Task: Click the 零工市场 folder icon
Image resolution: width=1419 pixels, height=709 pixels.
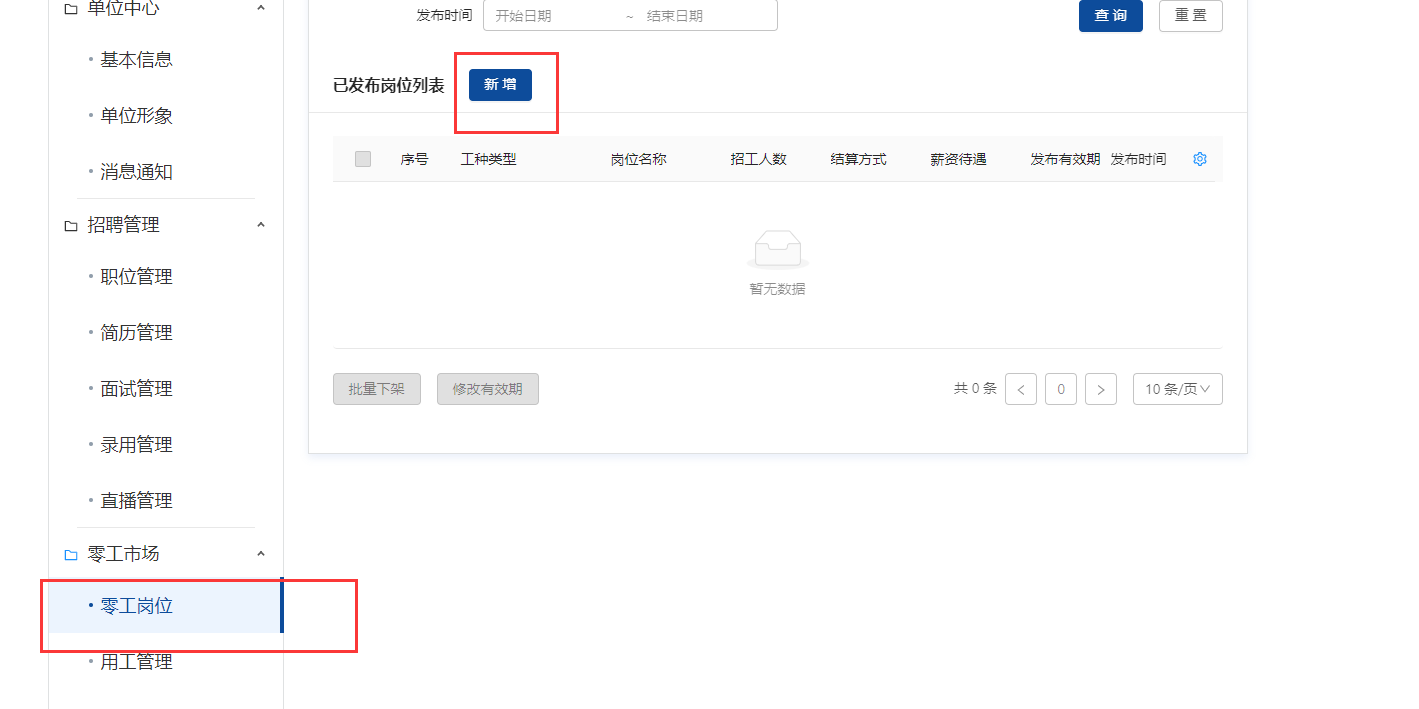Action: [71, 554]
